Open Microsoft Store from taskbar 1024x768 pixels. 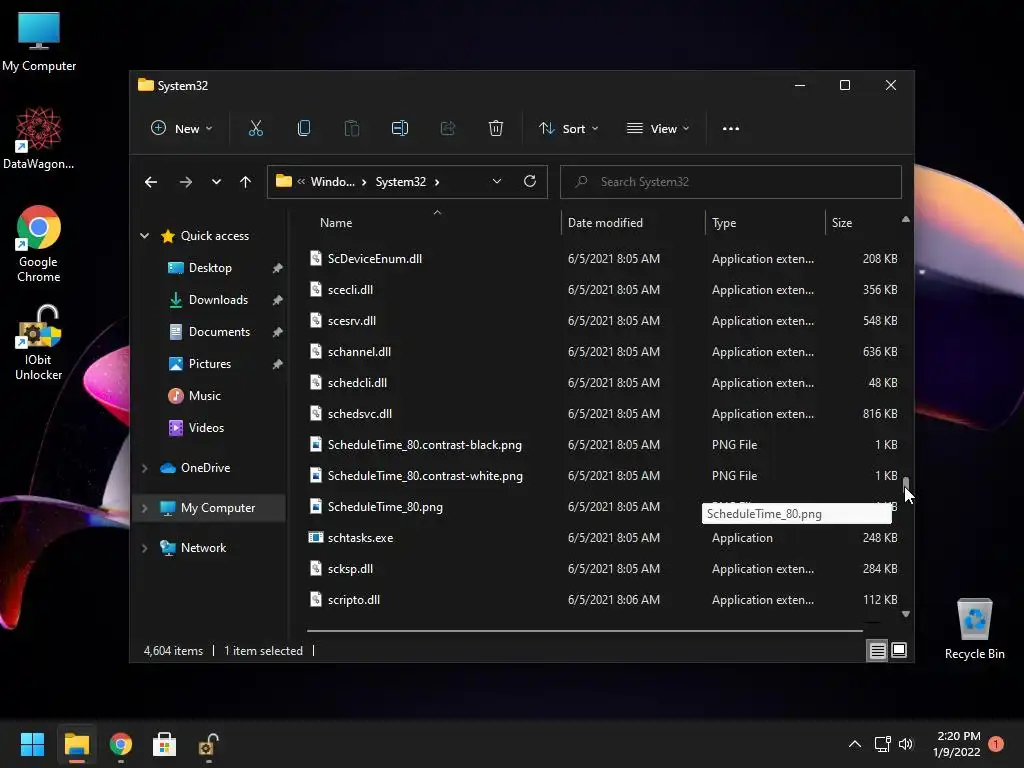[164, 744]
